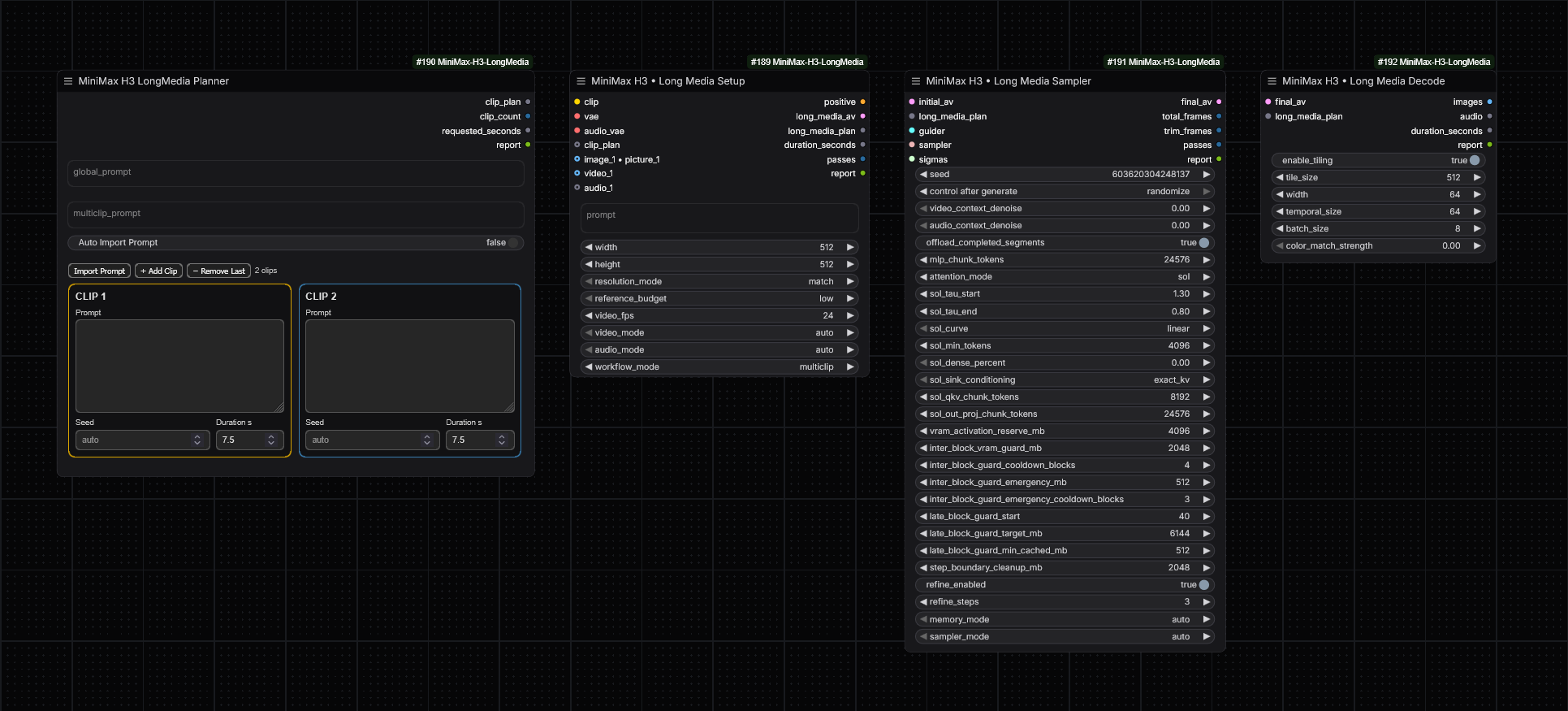1568x711 pixels.
Task: Click the CLIP 2 Prompt text area
Action: (x=410, y=366)
